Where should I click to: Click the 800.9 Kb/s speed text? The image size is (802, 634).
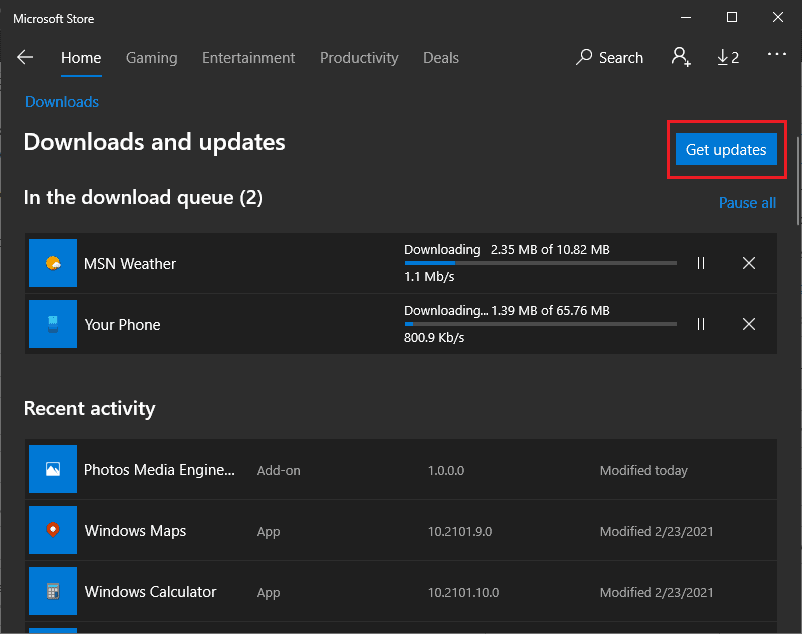(434, 337)
